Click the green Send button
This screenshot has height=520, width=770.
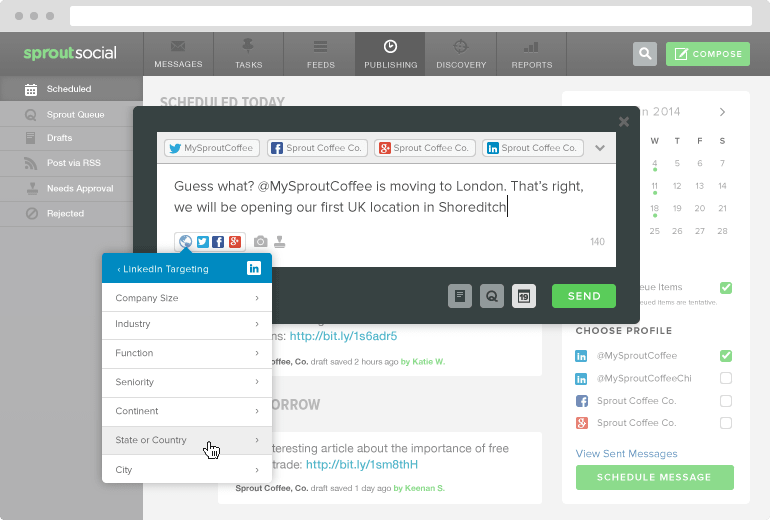(x=584, y=296)
